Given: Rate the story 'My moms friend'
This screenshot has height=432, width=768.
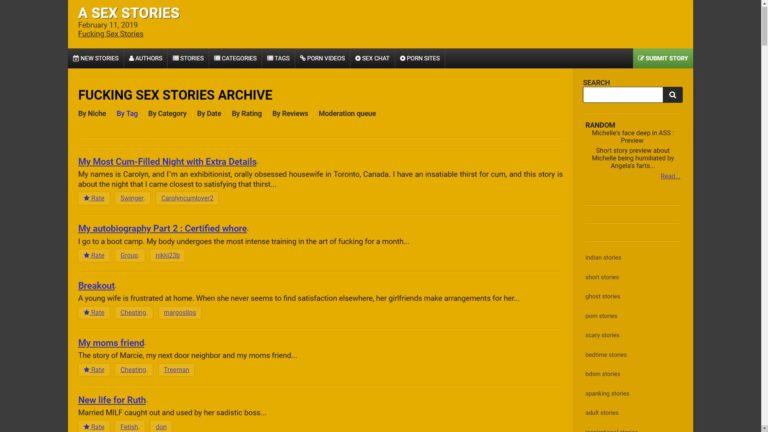Looking at the screenshot, I should pyautogui.click(x=94, y=369).
